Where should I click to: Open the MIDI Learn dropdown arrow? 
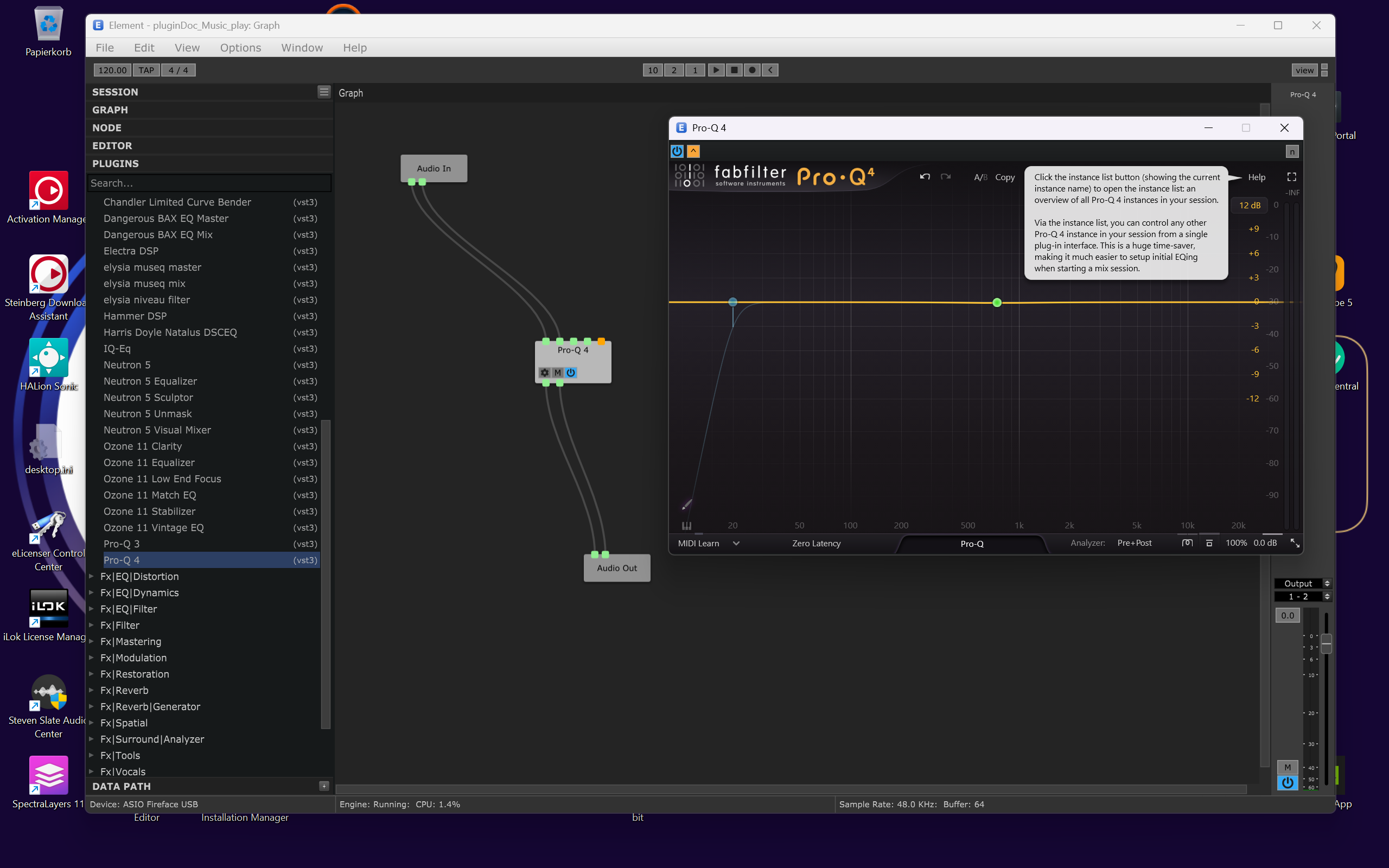click(736, 543)
